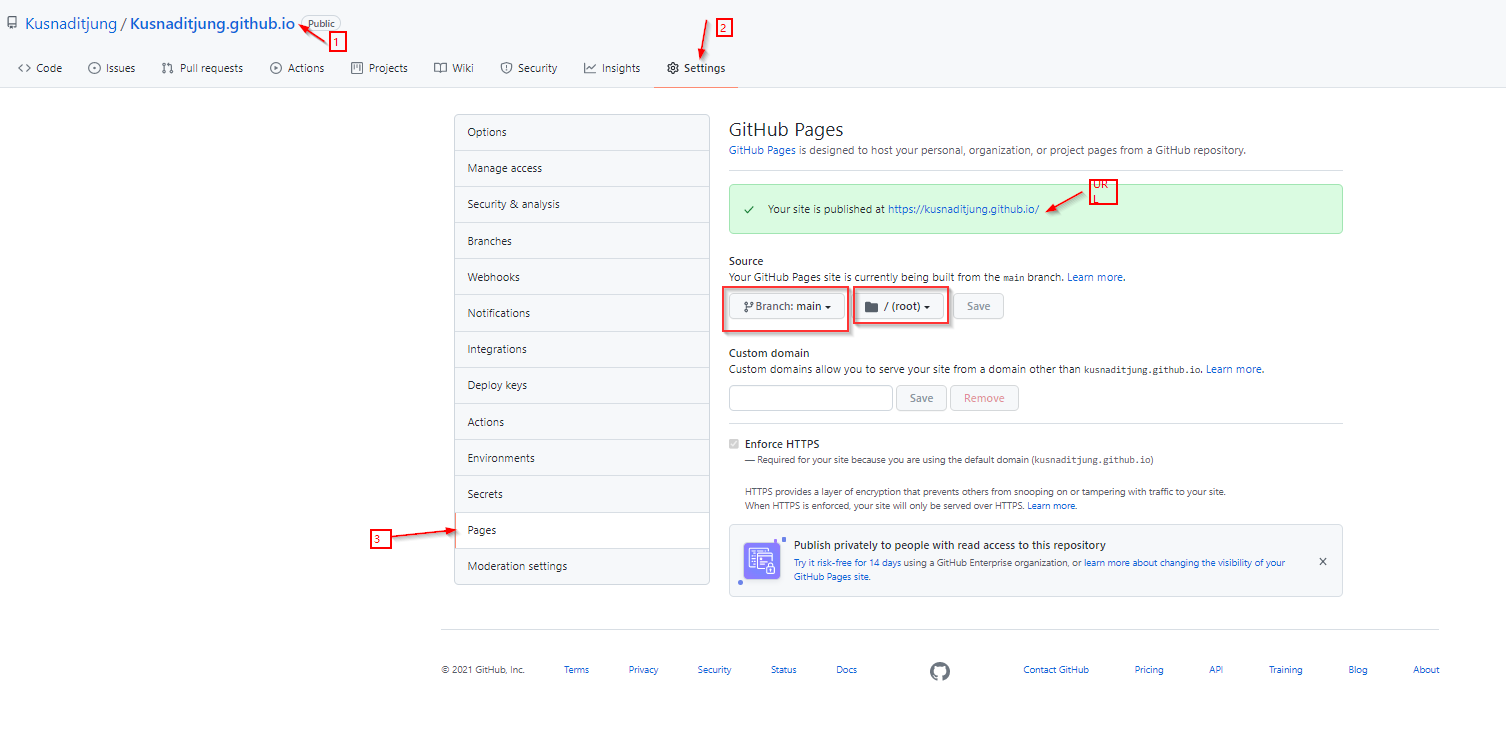View the Insights tab

point(612,68)
